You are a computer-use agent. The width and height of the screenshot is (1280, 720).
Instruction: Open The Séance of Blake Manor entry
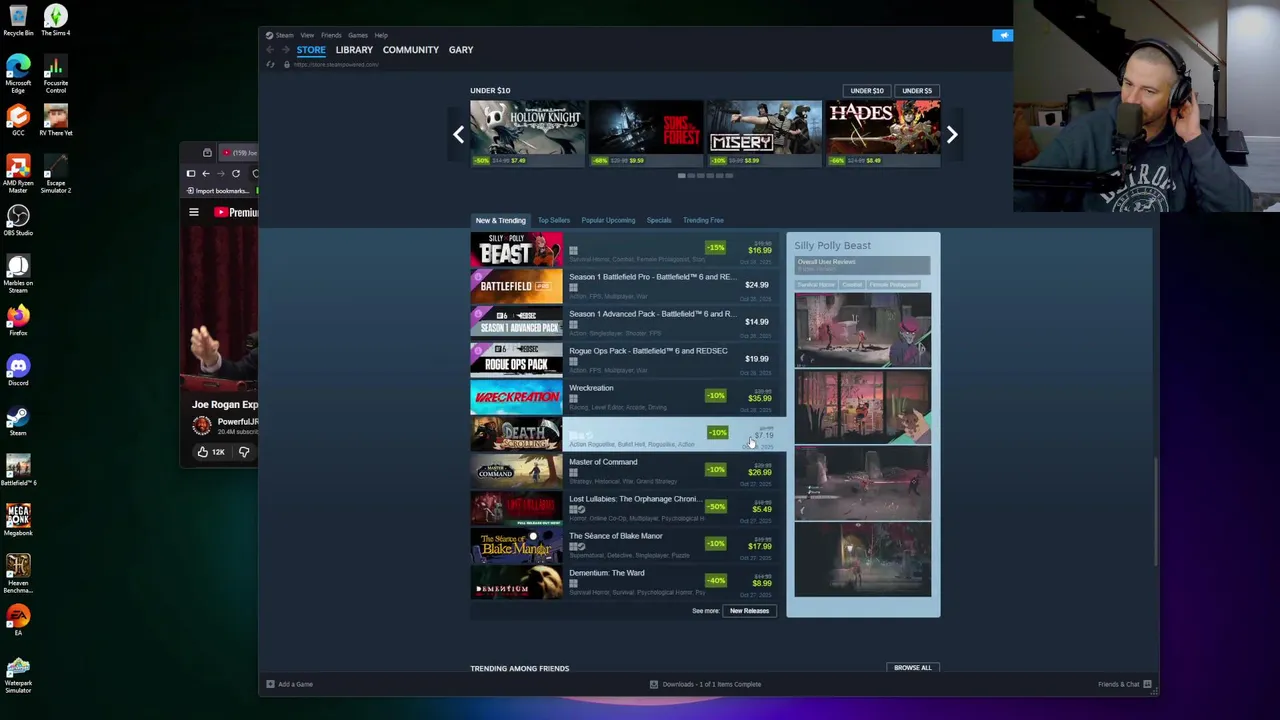(628, 545)
